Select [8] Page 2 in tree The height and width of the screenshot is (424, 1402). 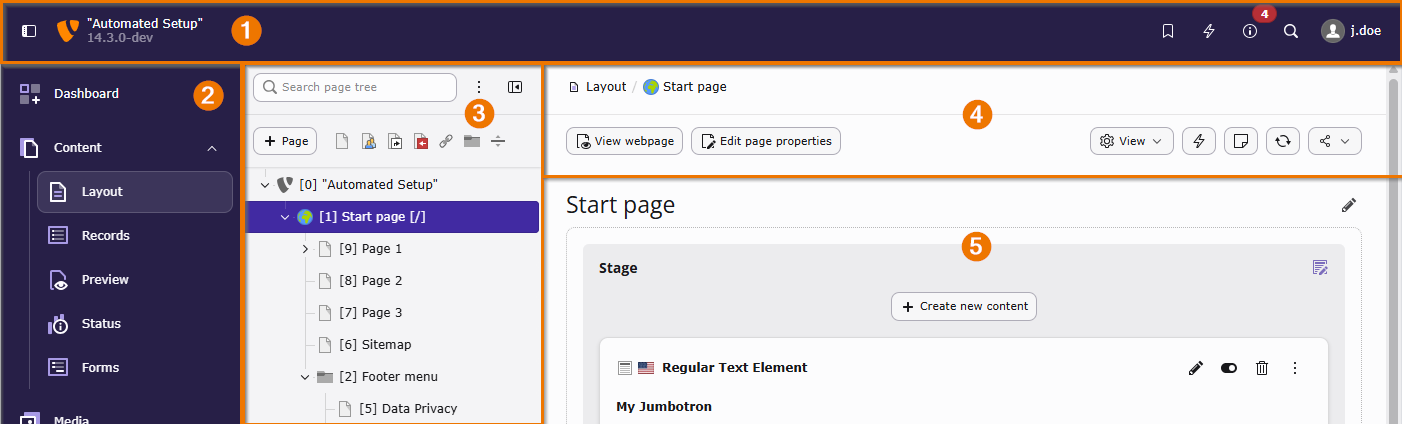370,281
